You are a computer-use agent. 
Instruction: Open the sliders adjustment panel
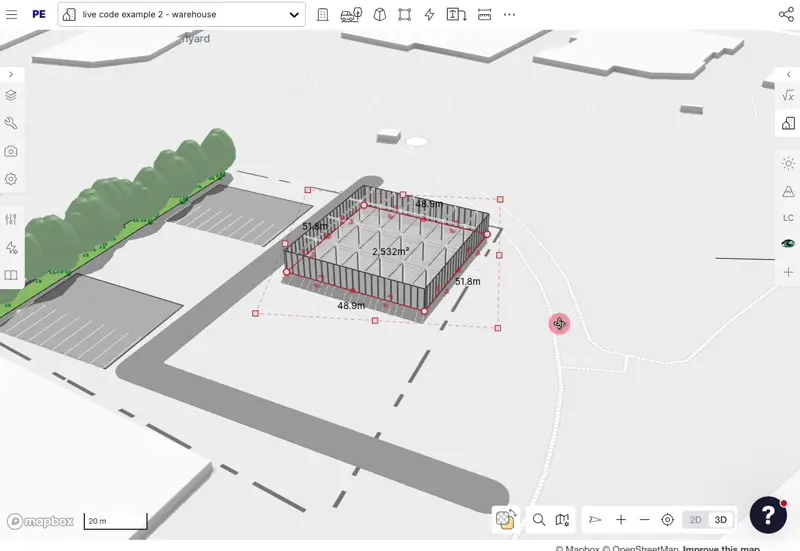click(11, 219)
